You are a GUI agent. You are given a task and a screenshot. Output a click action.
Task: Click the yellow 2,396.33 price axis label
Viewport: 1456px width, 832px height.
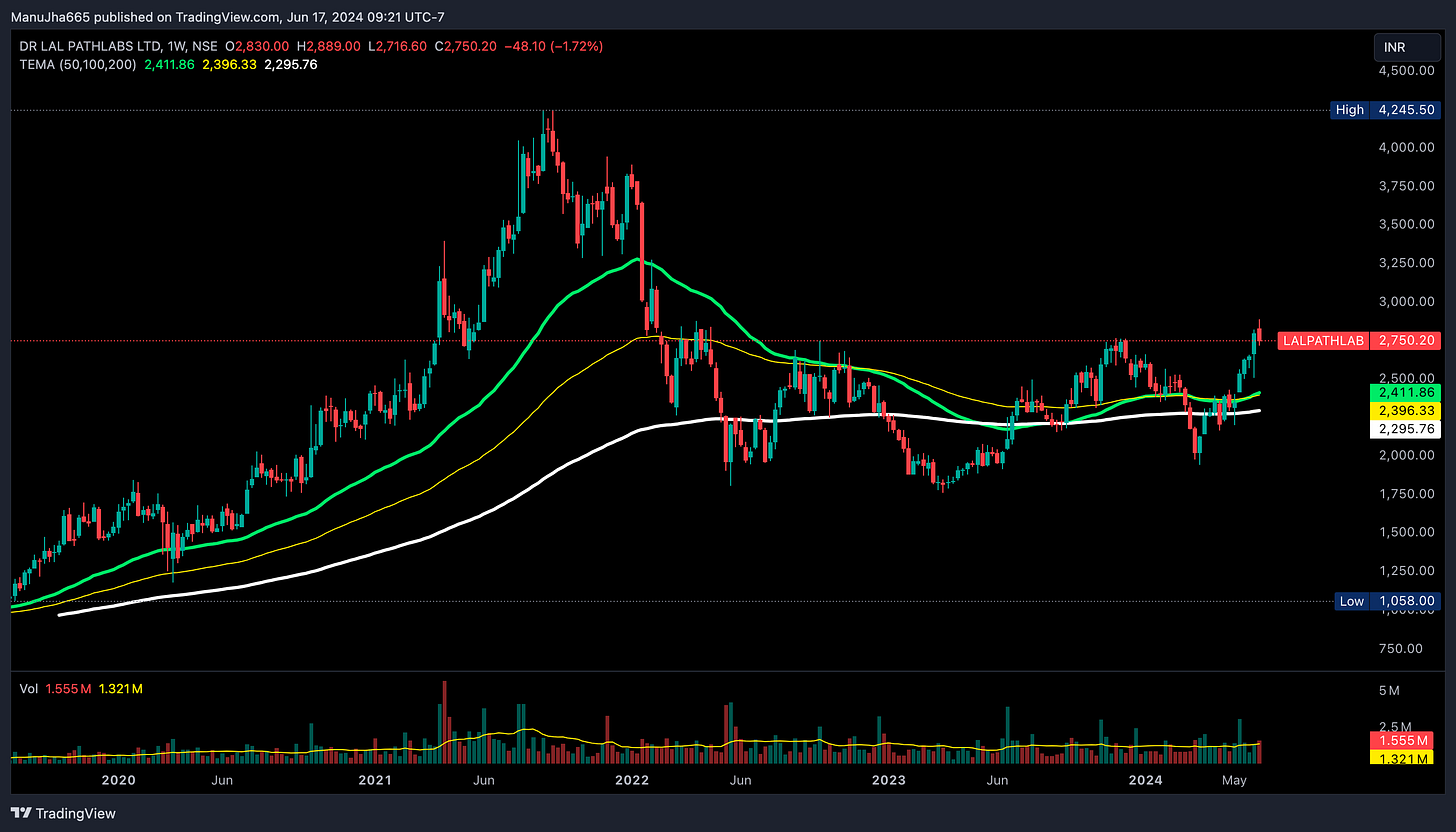(x=1405, y=411)
